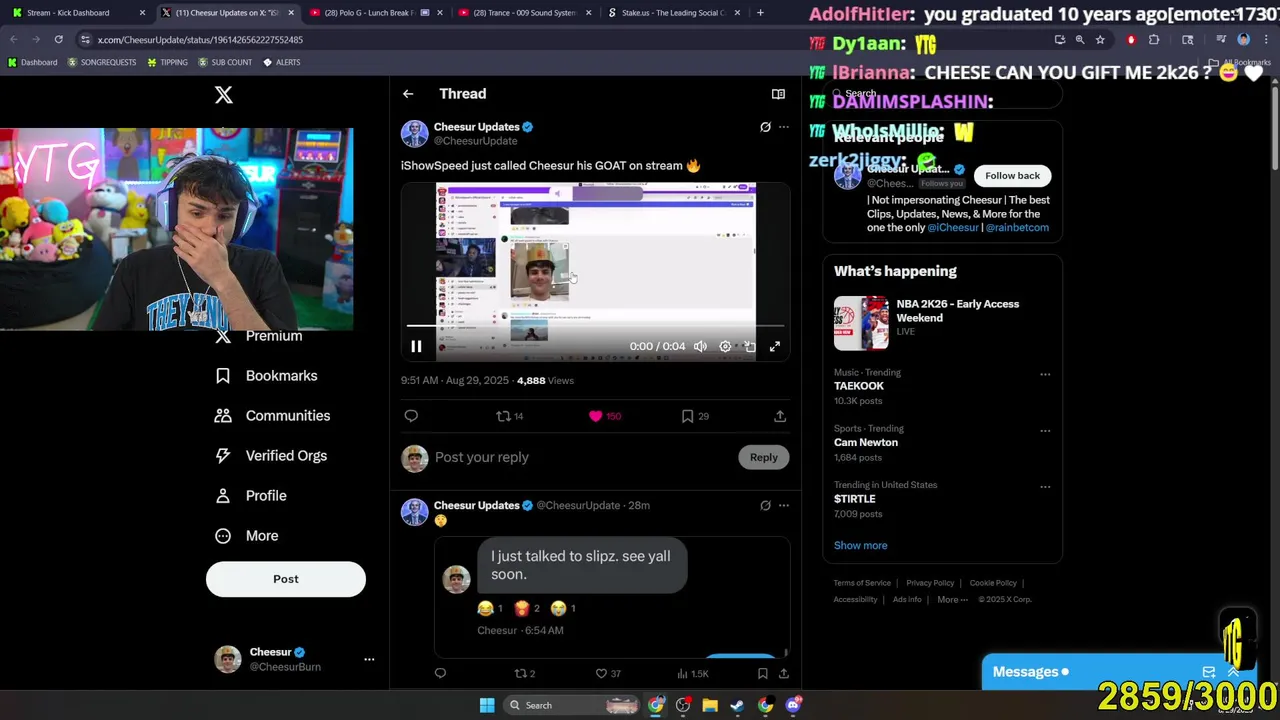Viewport: 1280px width, 720px height.
Task: Open reader view icon in thread header
Action: coord(778,94)
